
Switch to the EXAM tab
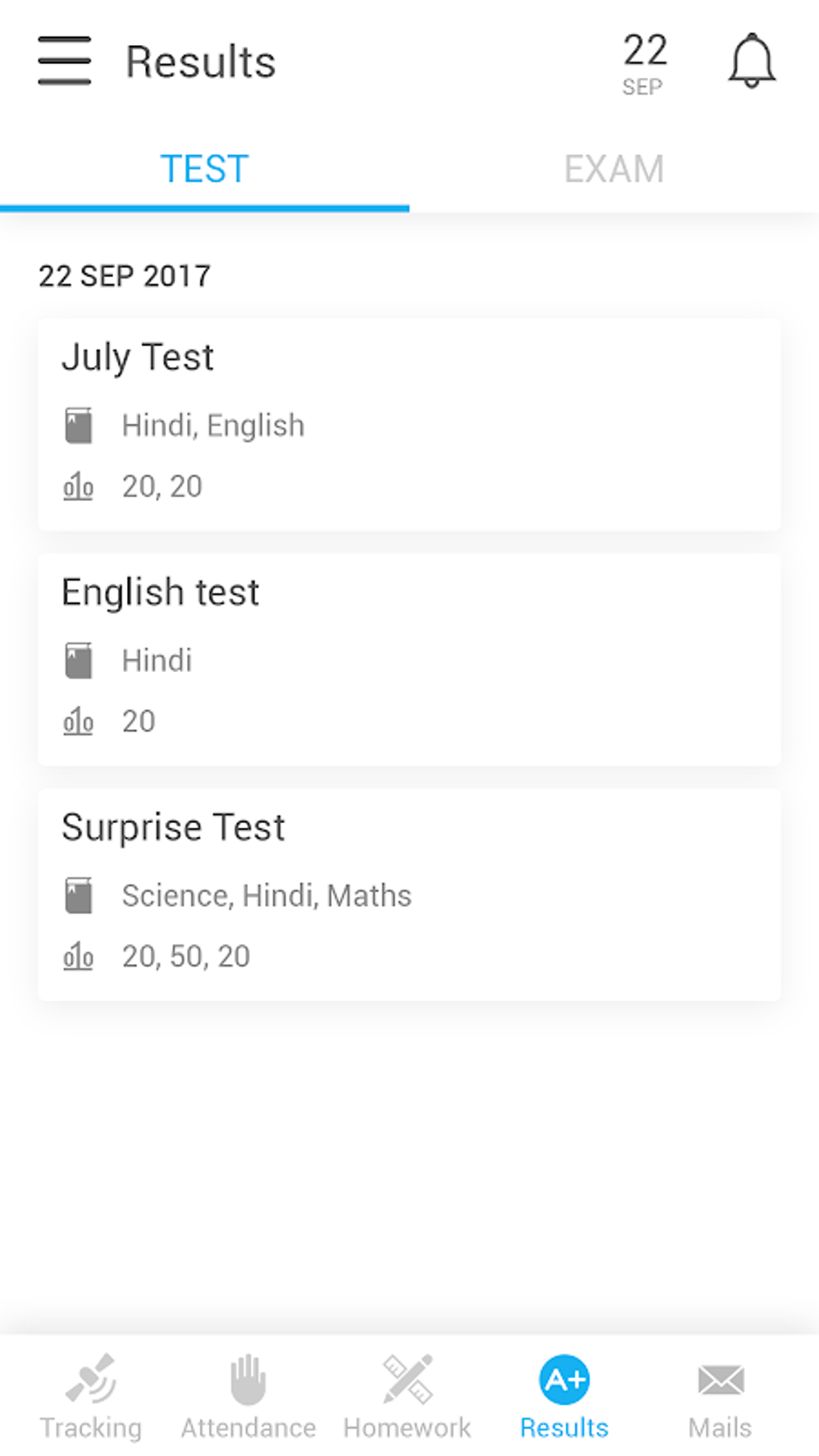tap(614, 169)
